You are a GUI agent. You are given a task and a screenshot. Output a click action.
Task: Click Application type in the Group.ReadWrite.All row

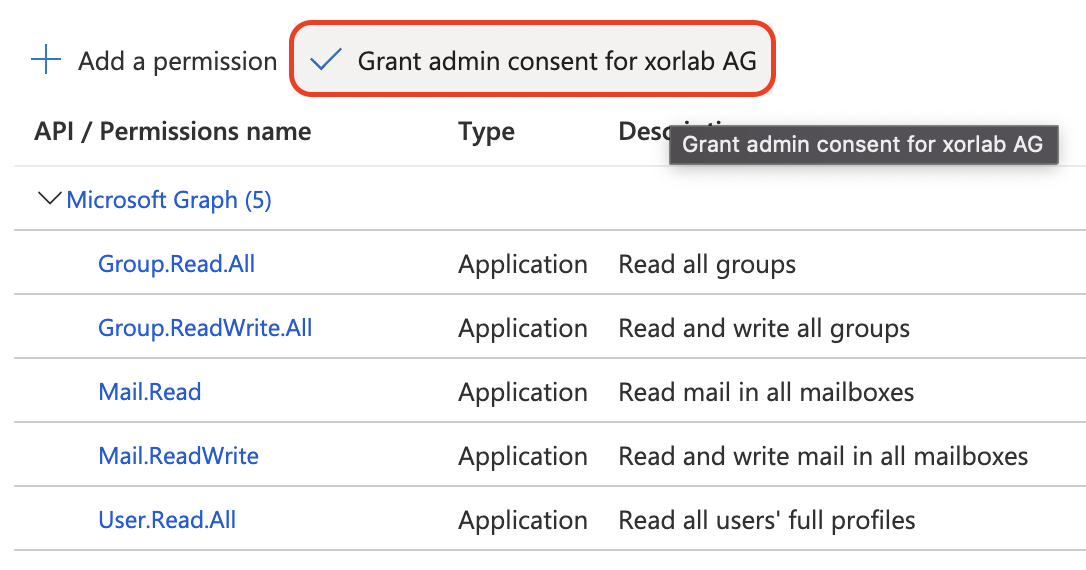pyautogui.click(x=523, y=328)
